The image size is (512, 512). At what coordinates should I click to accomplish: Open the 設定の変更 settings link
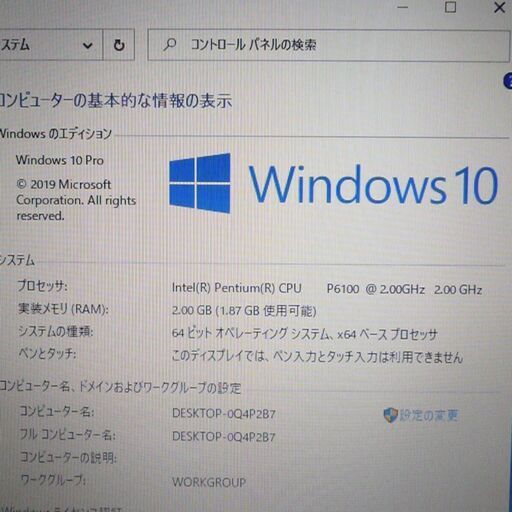pyautogui.click(x=429, y=415)
